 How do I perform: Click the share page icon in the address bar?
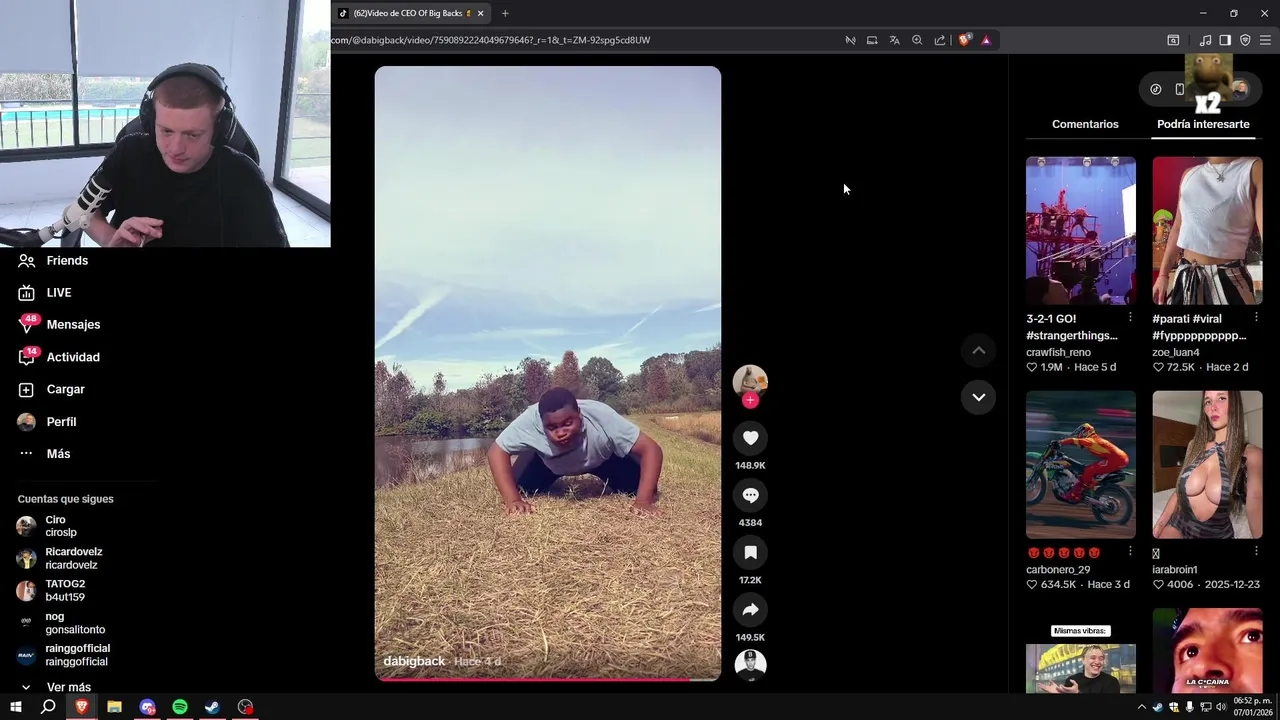tap(940, 40)
